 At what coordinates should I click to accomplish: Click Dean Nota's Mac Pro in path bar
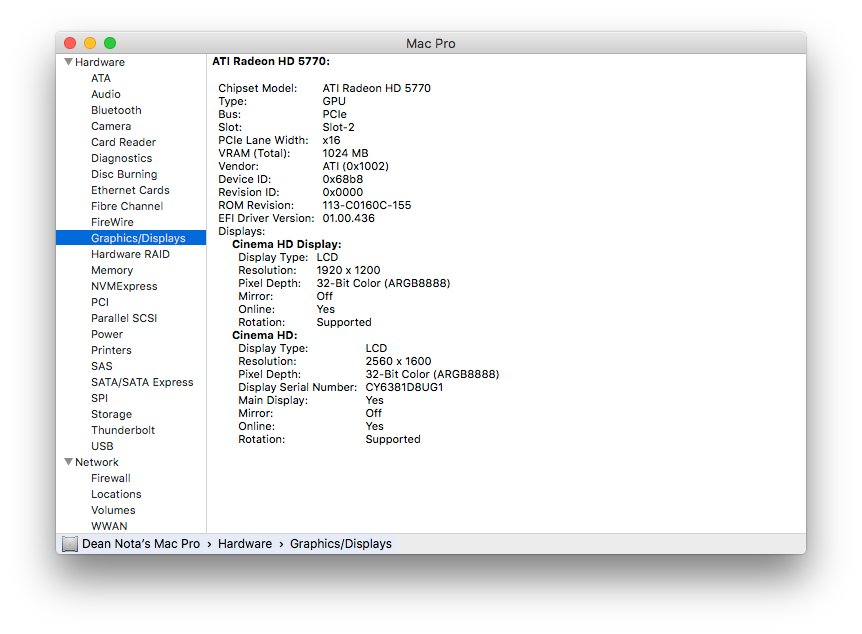click(141, 544)
